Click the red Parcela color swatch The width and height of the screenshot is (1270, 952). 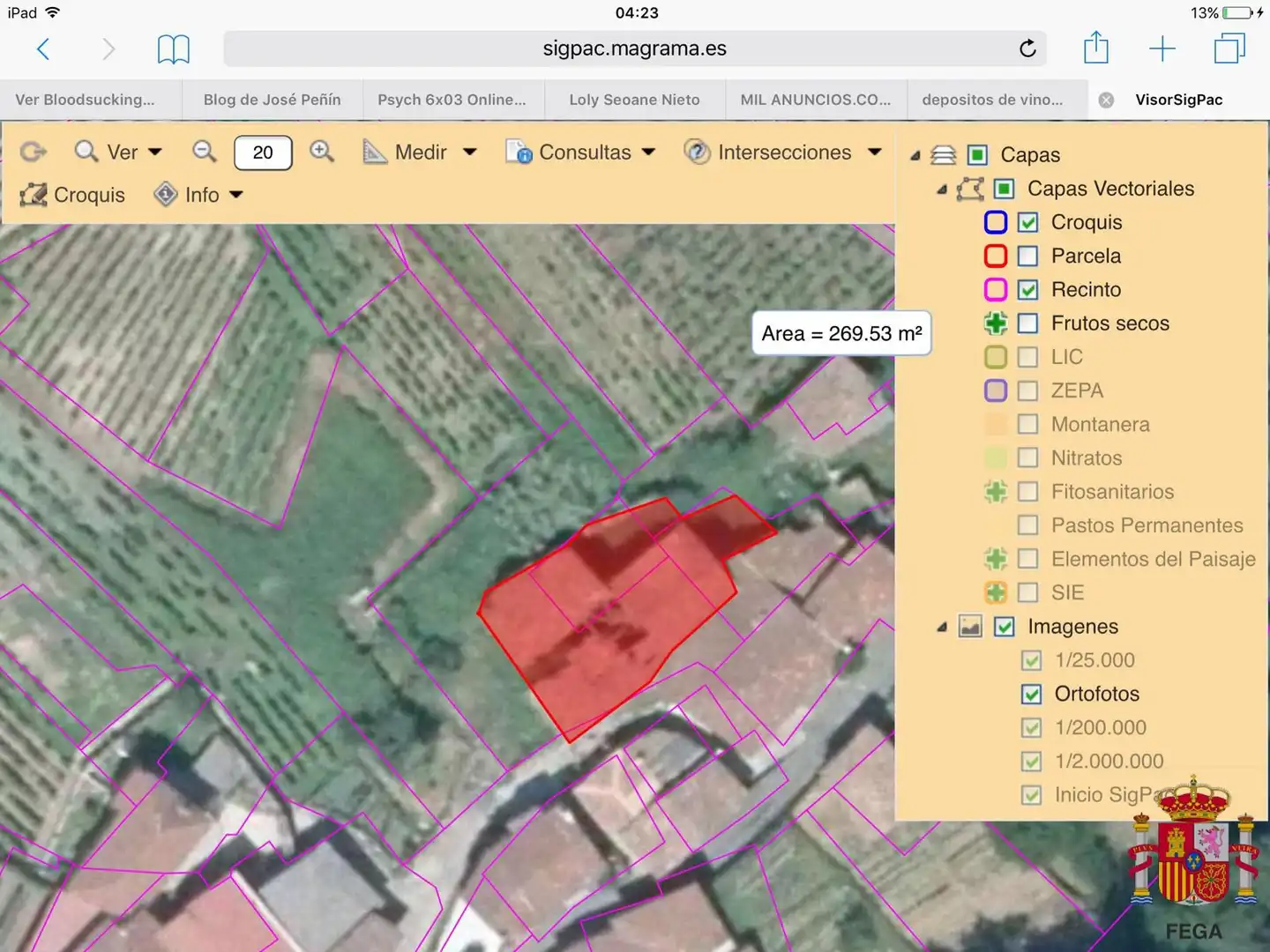tap(996, 256)
